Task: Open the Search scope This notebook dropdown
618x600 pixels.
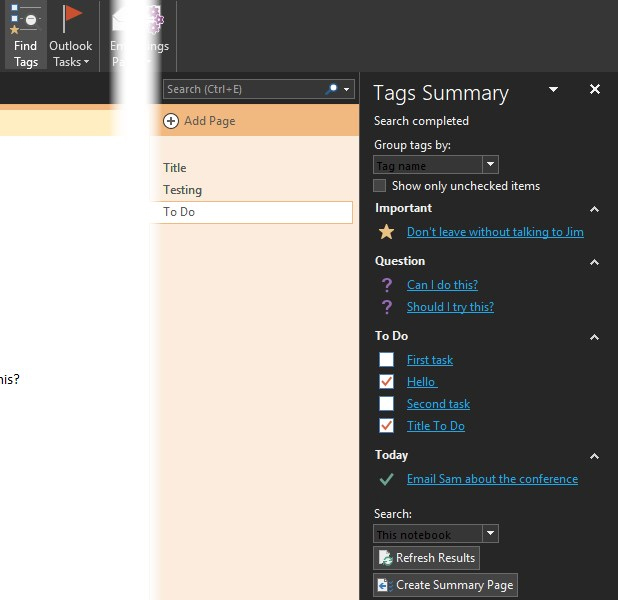Action: click(x=490, y=534)
